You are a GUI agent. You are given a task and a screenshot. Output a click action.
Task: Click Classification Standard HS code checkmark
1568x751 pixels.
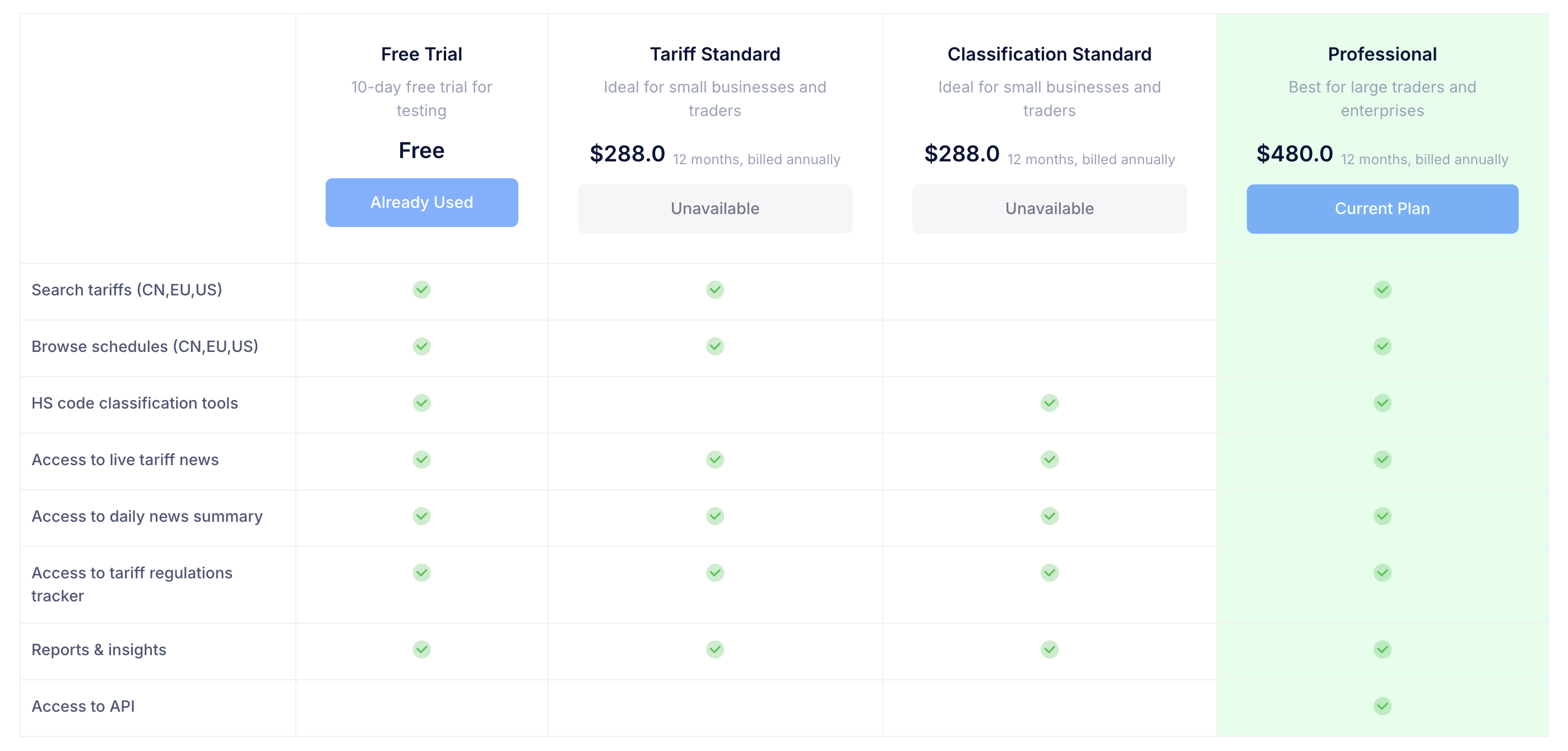pyautogui.click(x=1049, y=403)
